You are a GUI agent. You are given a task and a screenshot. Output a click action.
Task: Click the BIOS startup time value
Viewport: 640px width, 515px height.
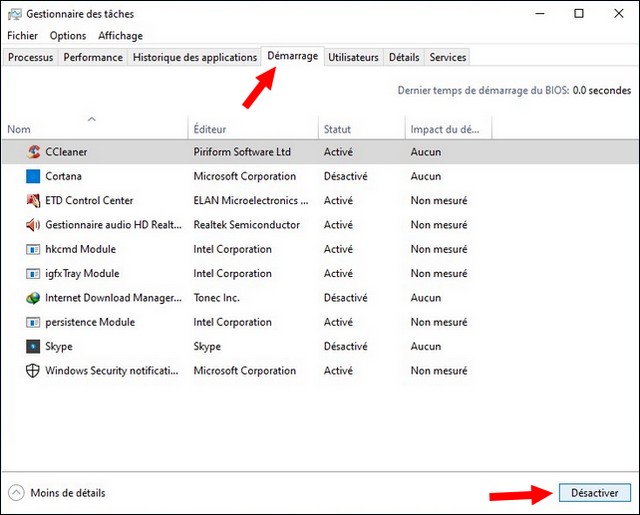point(602,90)
